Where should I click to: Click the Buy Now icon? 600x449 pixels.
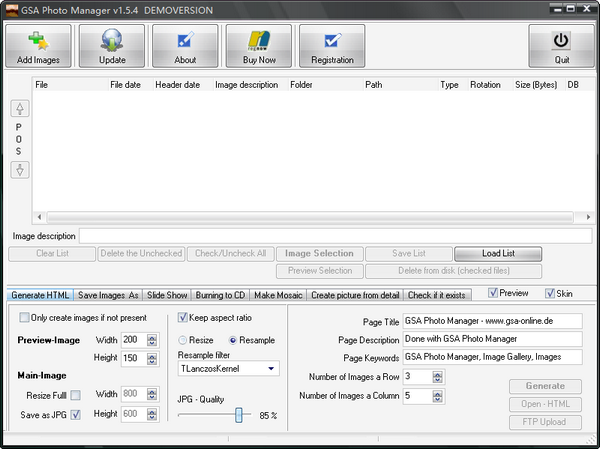pos(258,42)
